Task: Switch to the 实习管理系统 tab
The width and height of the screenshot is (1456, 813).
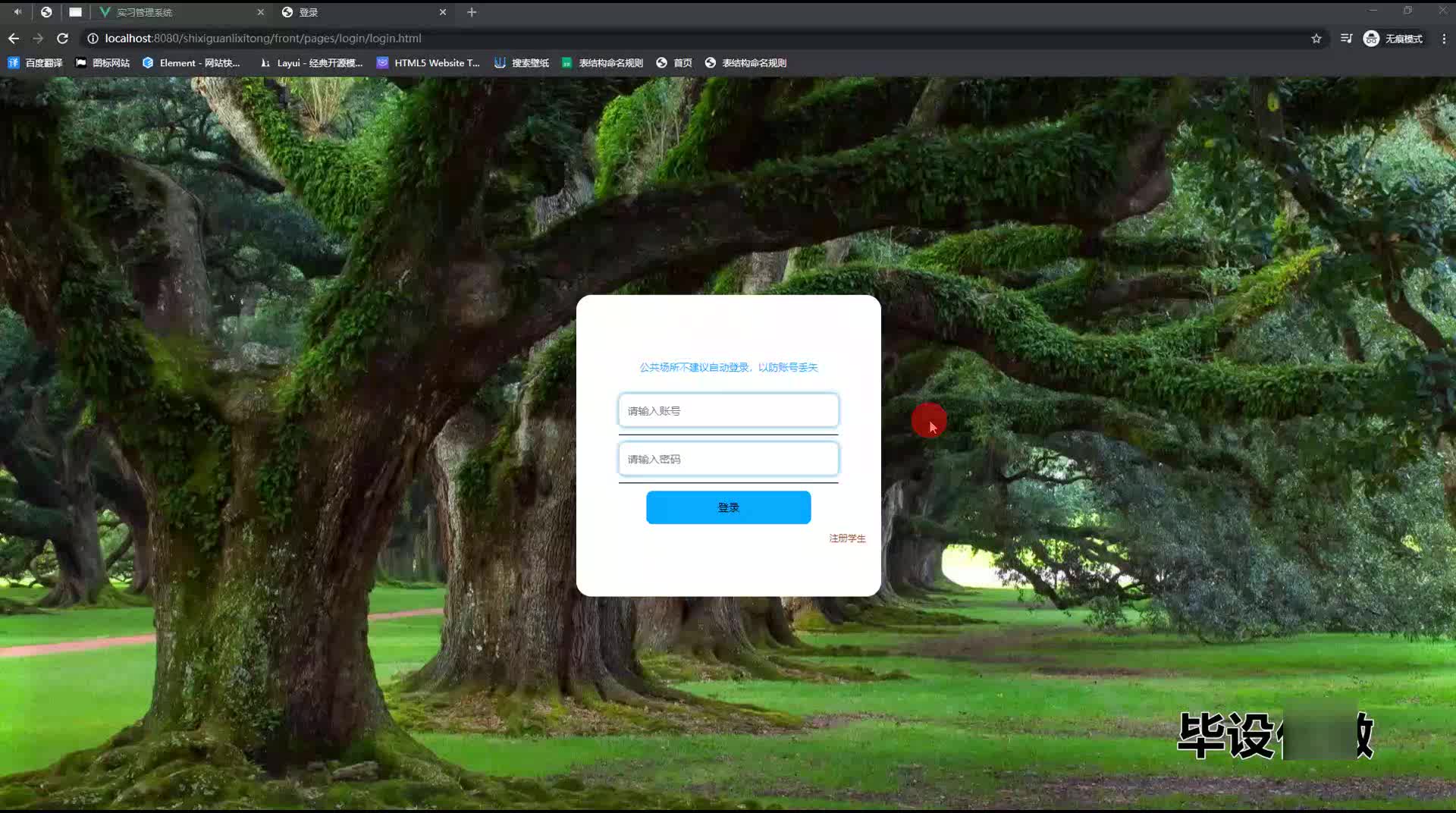Action: click(x=174, y=12)
